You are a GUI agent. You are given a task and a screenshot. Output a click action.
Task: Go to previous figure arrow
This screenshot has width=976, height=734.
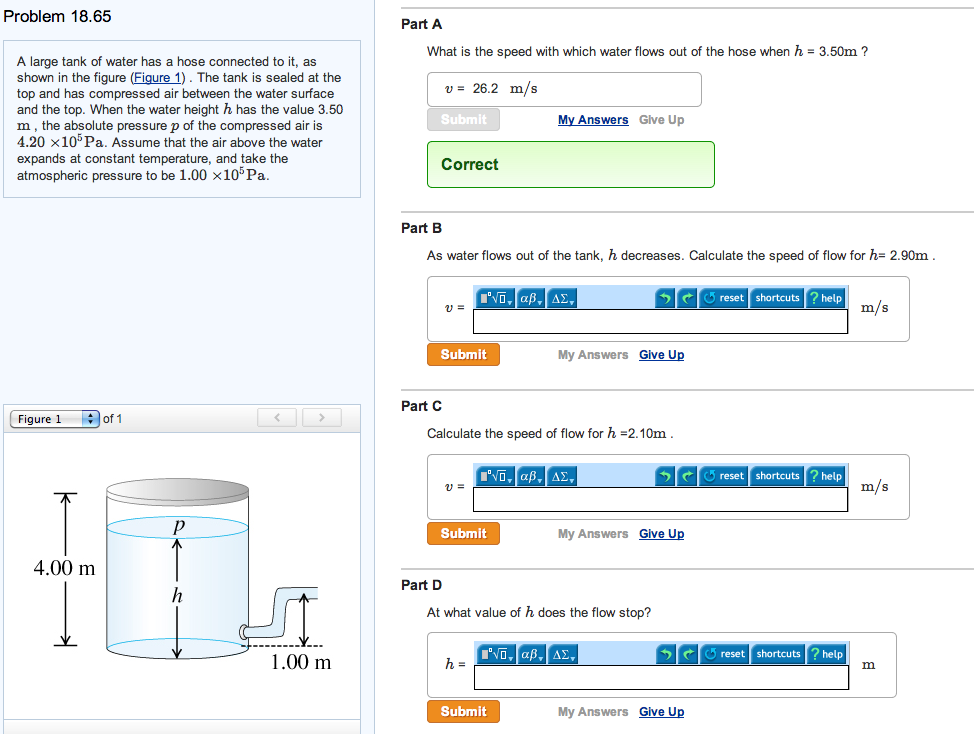pyautogui.click(x=278, y=418)
